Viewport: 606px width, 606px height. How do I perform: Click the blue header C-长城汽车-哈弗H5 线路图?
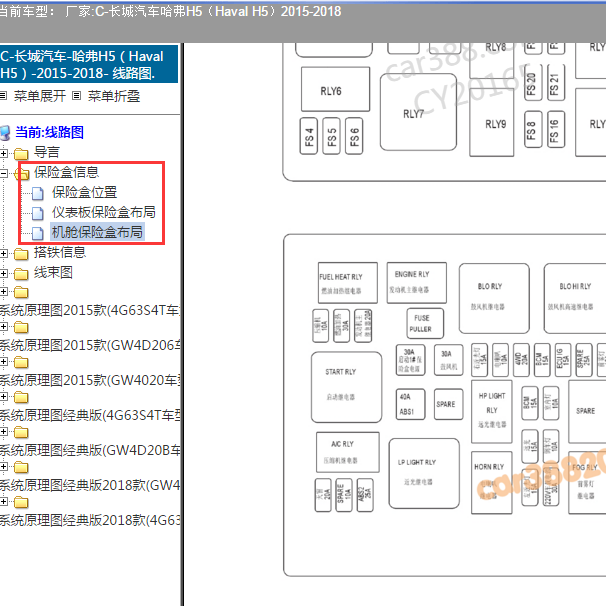pos(89,64)
